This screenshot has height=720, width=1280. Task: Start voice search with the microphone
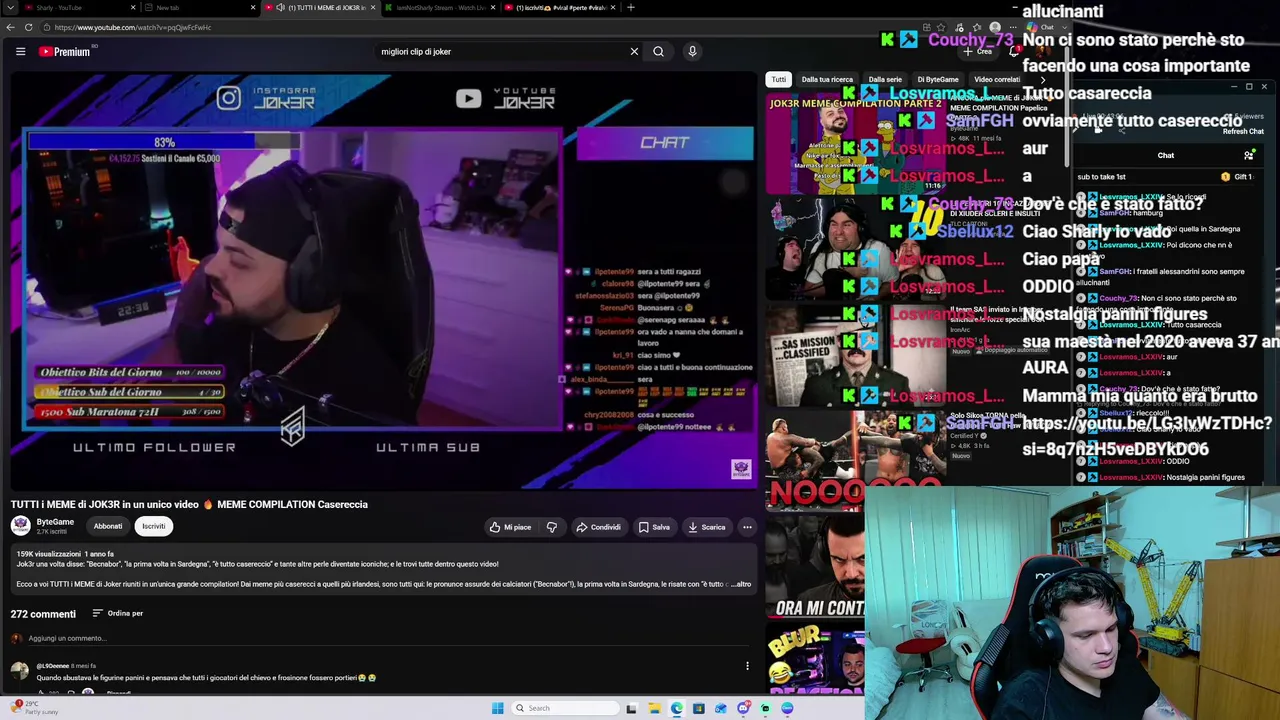pos(692,51)
